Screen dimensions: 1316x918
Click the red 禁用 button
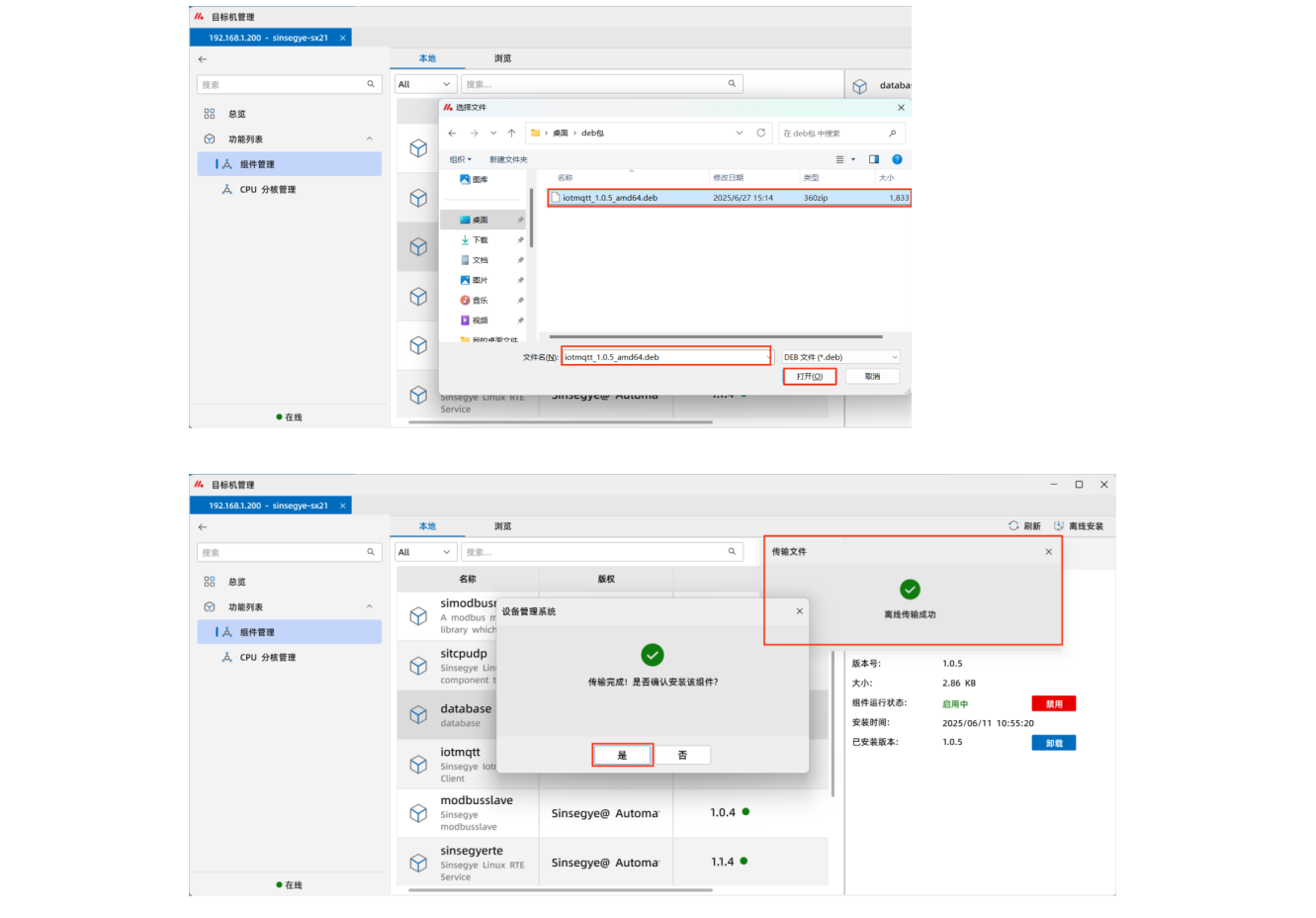pos(1053,704)
